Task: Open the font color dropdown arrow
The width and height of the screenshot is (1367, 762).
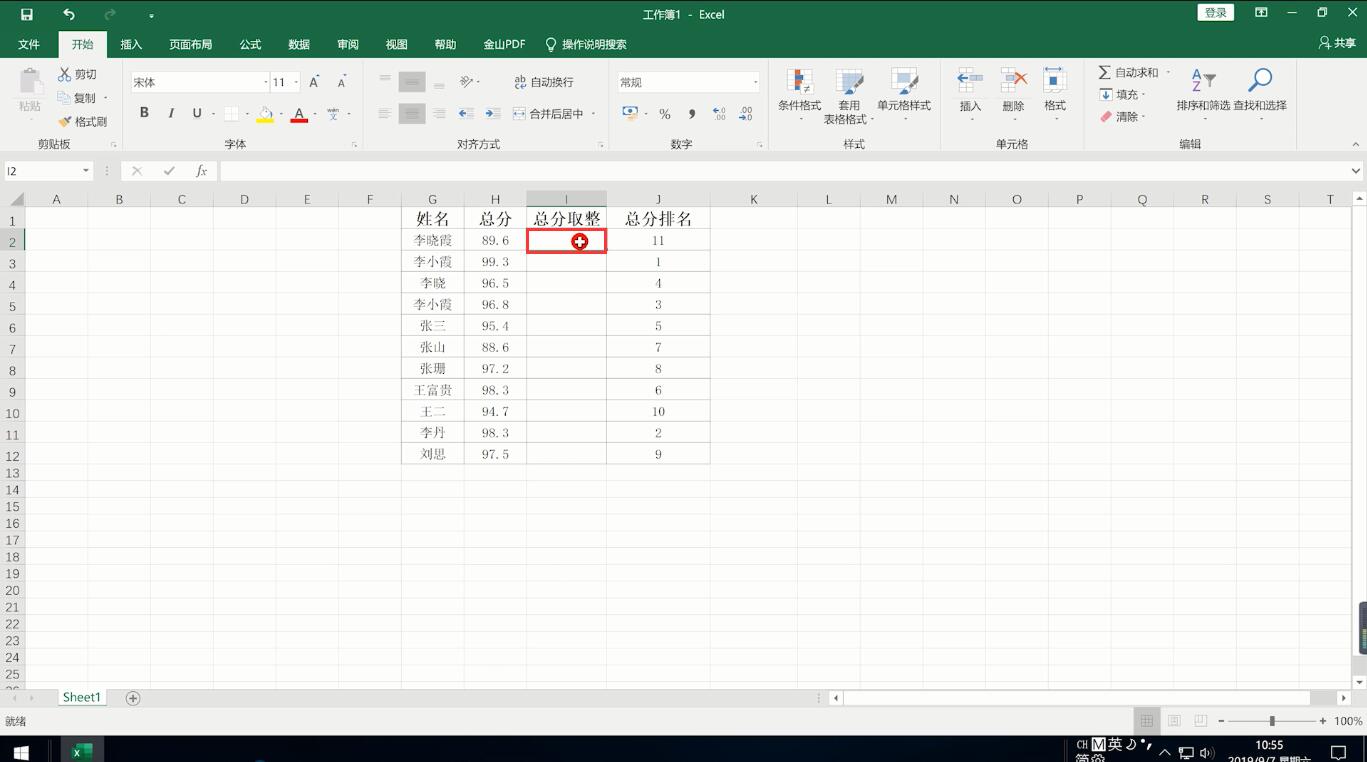Action: click(x=315, y=114)
